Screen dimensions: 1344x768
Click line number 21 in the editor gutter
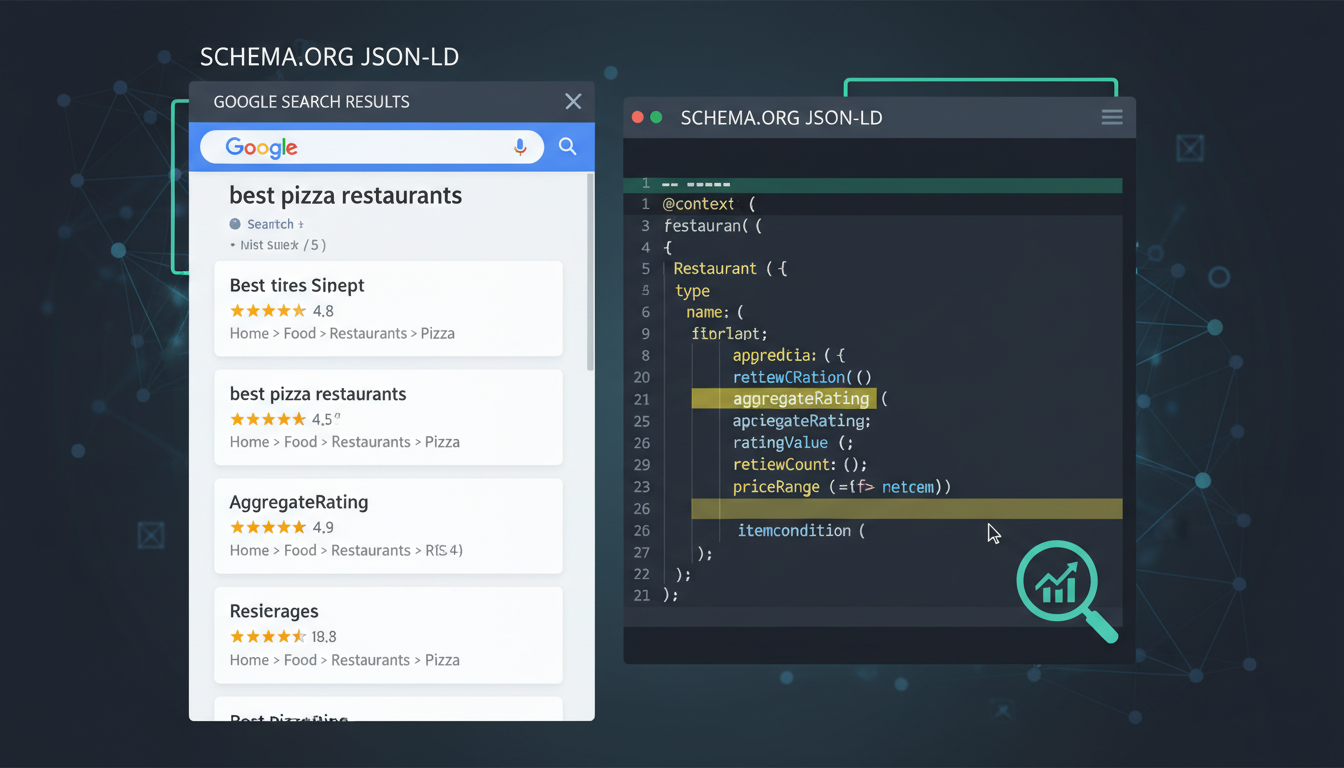click(644, 398)
